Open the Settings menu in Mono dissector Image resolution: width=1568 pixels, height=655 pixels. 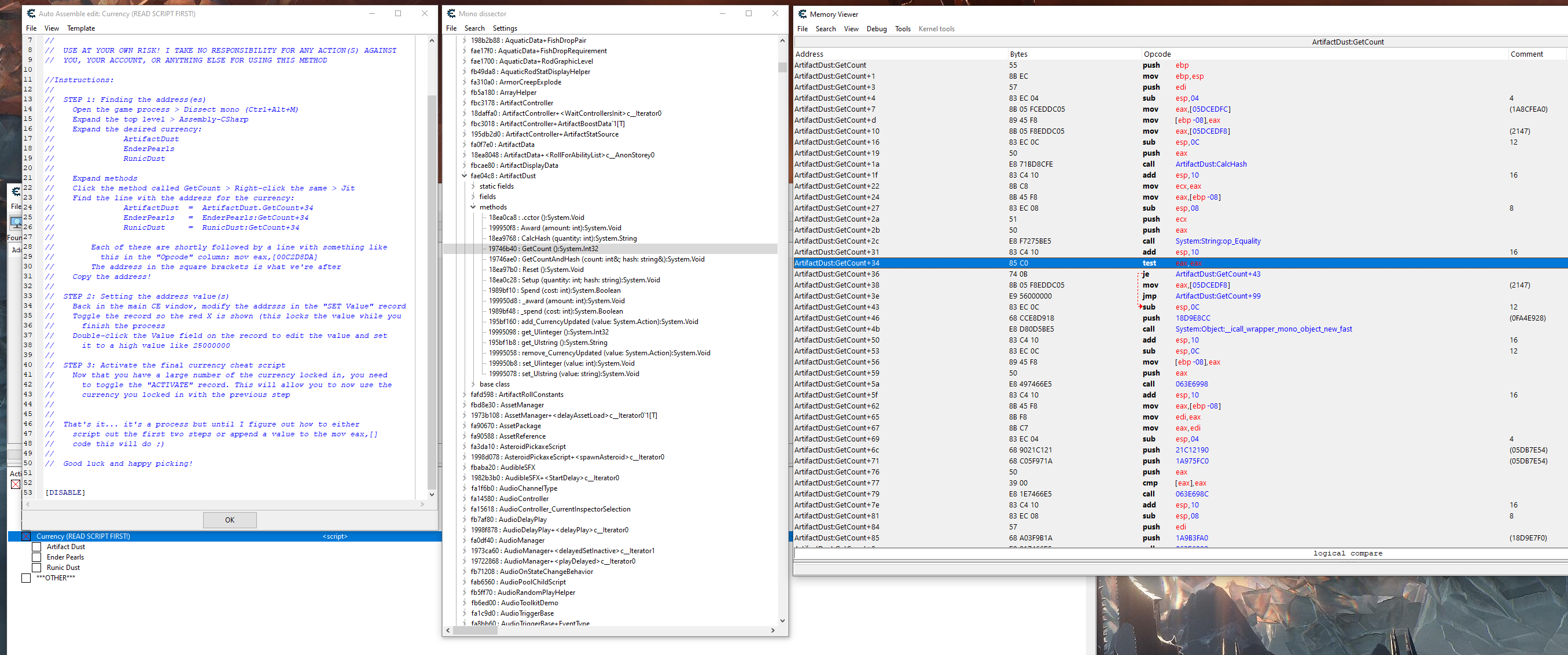[x=505, y=28]
